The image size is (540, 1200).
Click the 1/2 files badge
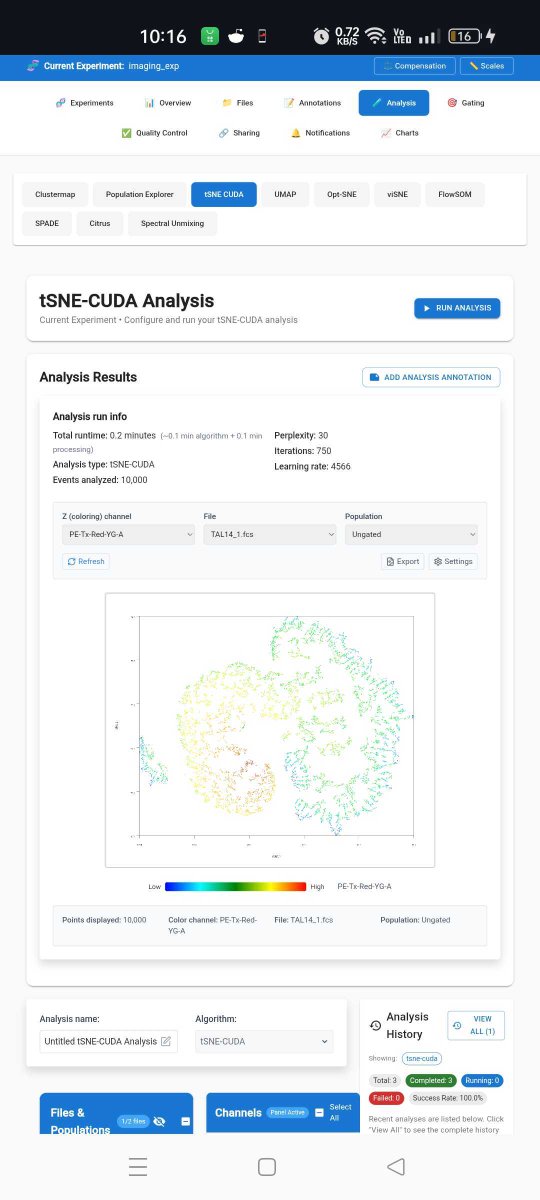(132, 1121)
